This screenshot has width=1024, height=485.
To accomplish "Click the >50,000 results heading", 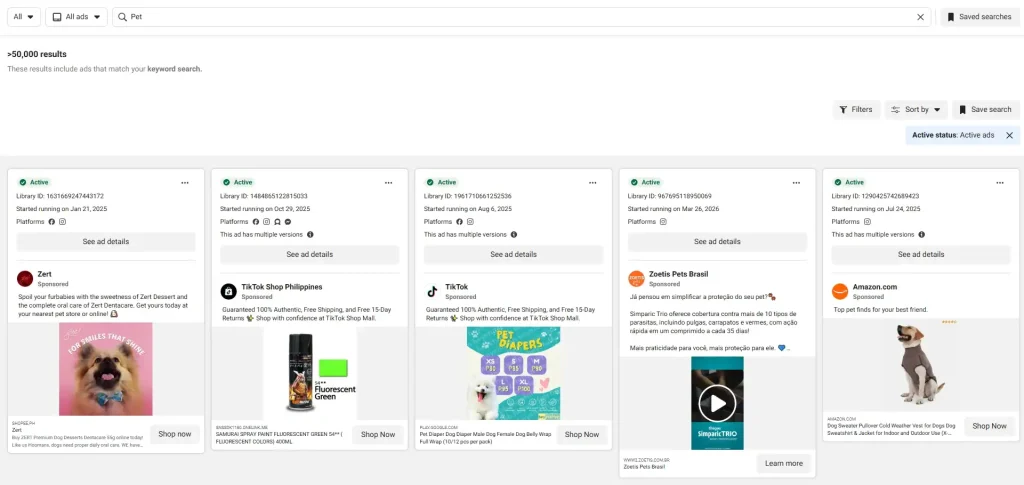I will coord(37,54).
